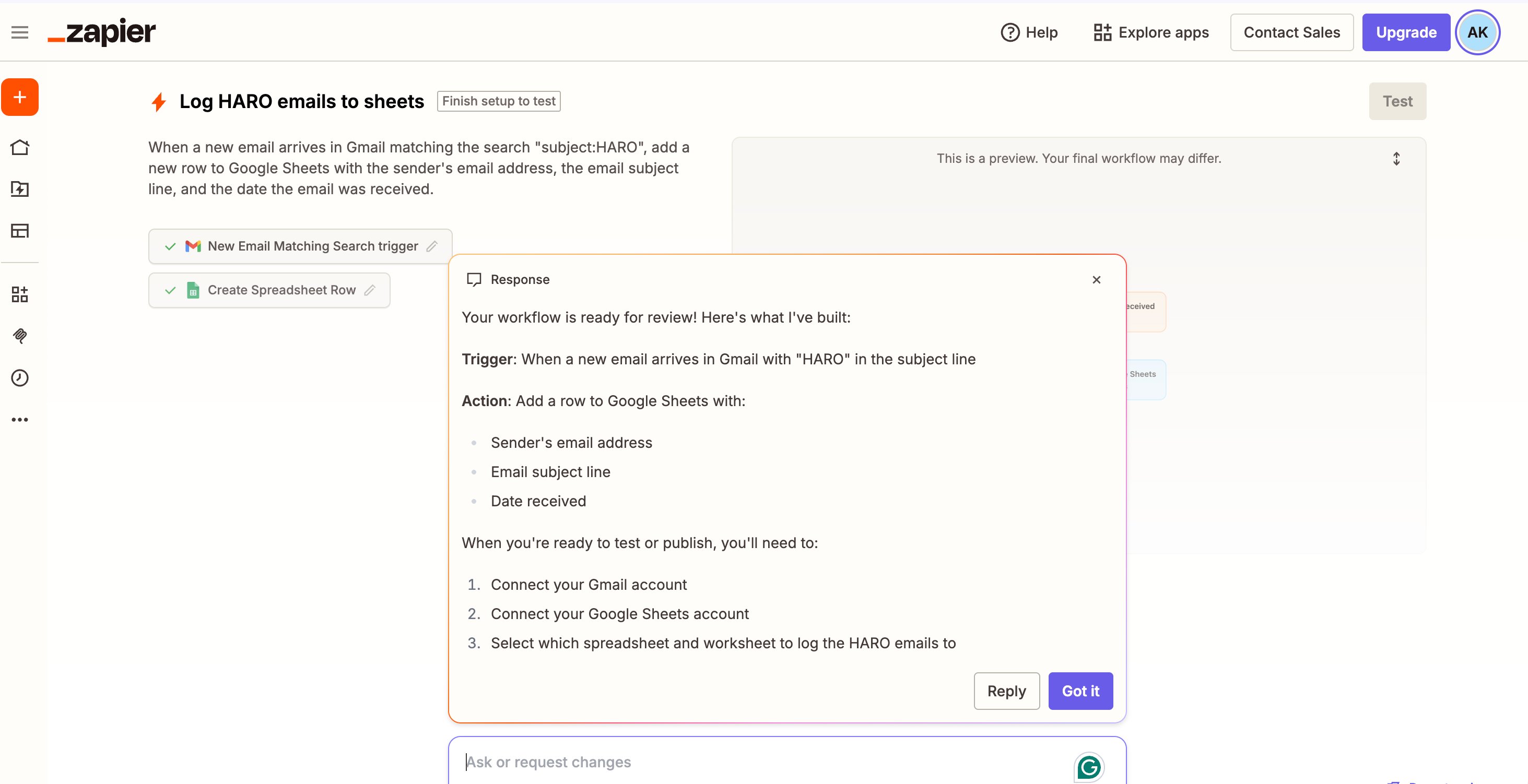
Task: Click the Received node in preview
Action: (x=1145, y=312)
